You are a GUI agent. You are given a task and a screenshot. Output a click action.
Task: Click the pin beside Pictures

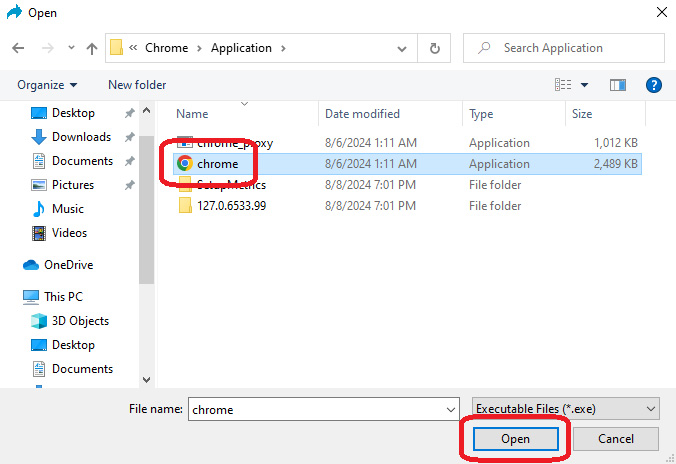[x=129, y=185]
